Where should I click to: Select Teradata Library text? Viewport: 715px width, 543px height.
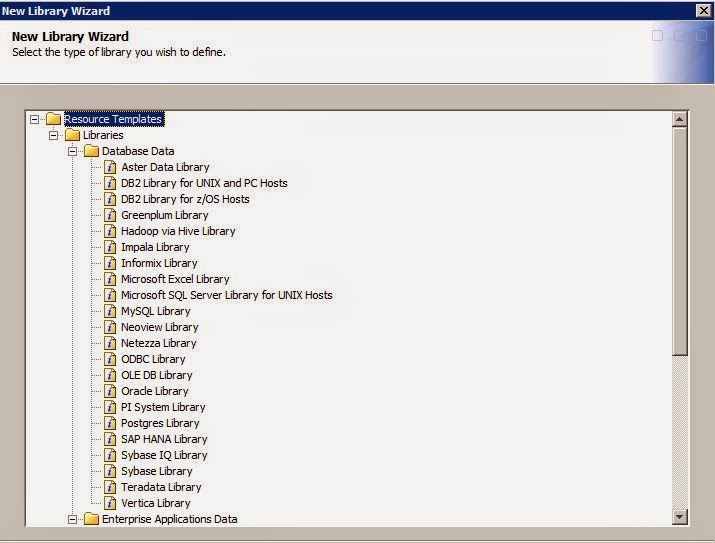pyautogui.click(x=161, y=486)
